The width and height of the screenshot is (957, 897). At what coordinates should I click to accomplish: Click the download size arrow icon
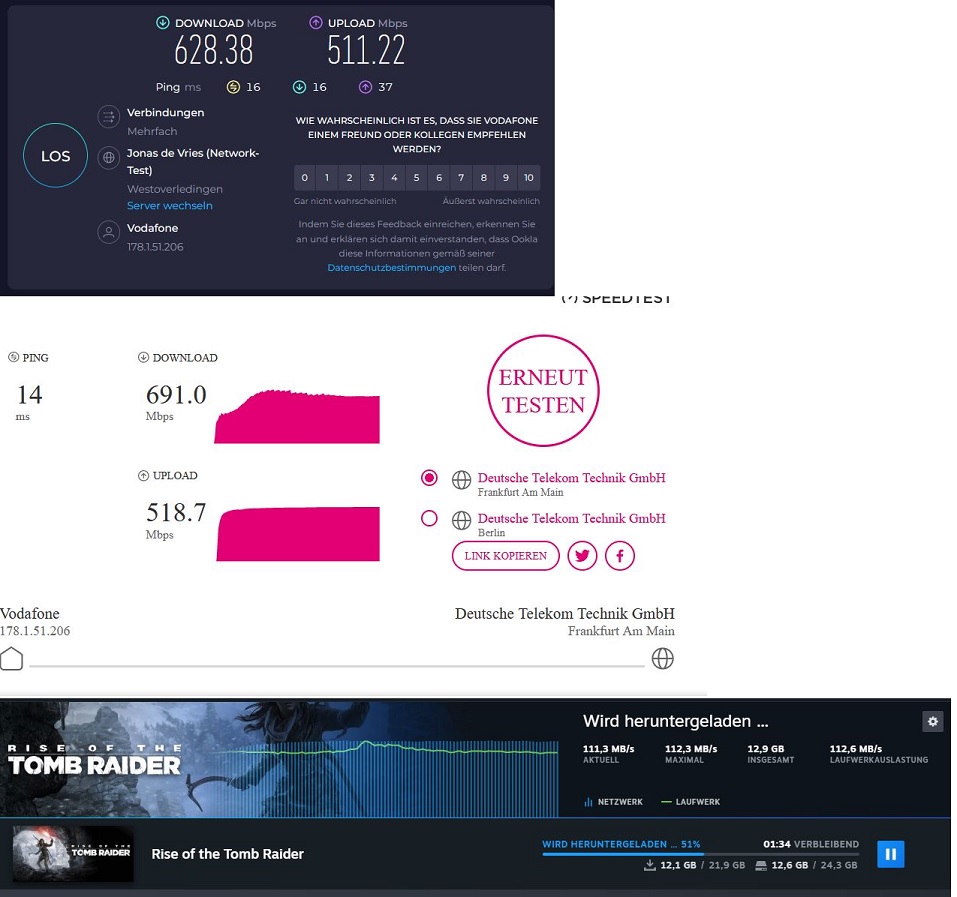[x=650, y=865]
